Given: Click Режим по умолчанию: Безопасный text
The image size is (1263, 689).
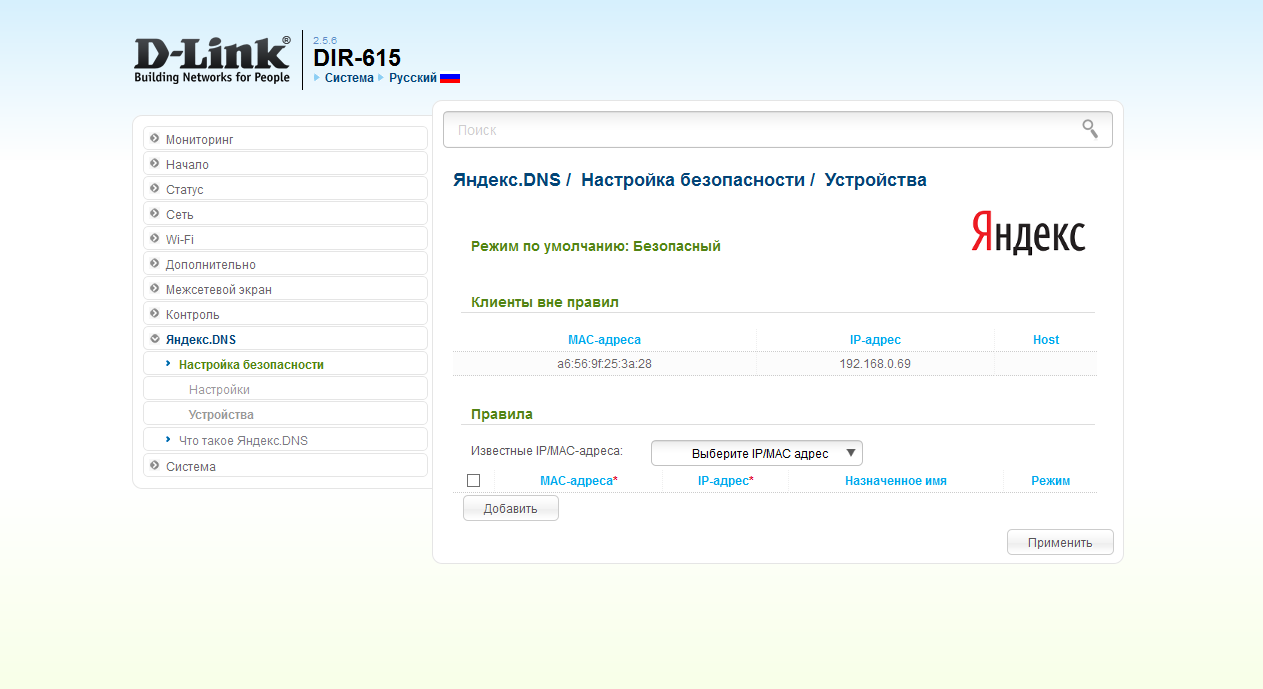Looking at the screenshot, I should pyautogui.click(x=596, y=246).
